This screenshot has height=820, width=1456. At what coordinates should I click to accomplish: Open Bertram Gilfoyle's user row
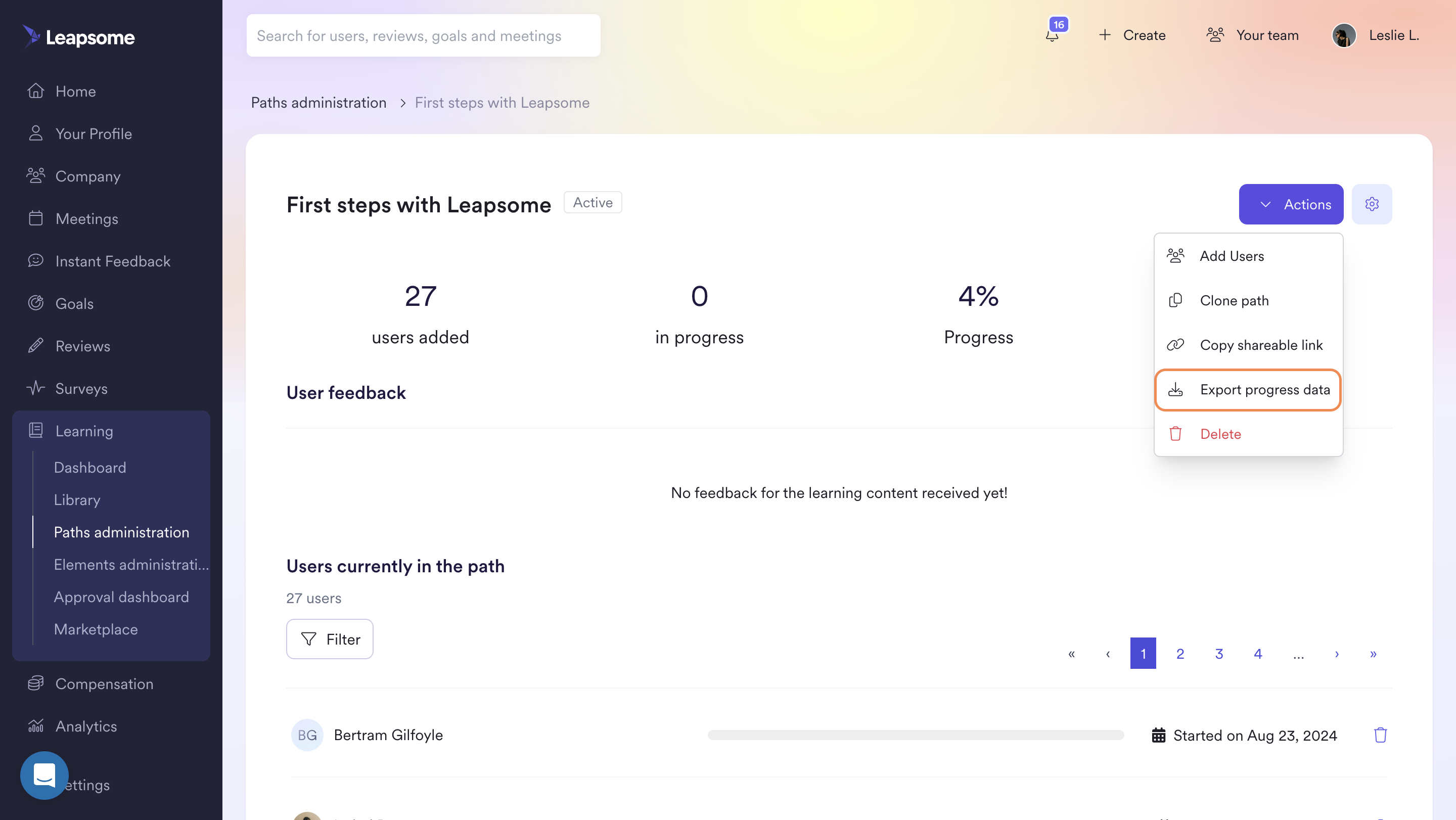point(839,735)
